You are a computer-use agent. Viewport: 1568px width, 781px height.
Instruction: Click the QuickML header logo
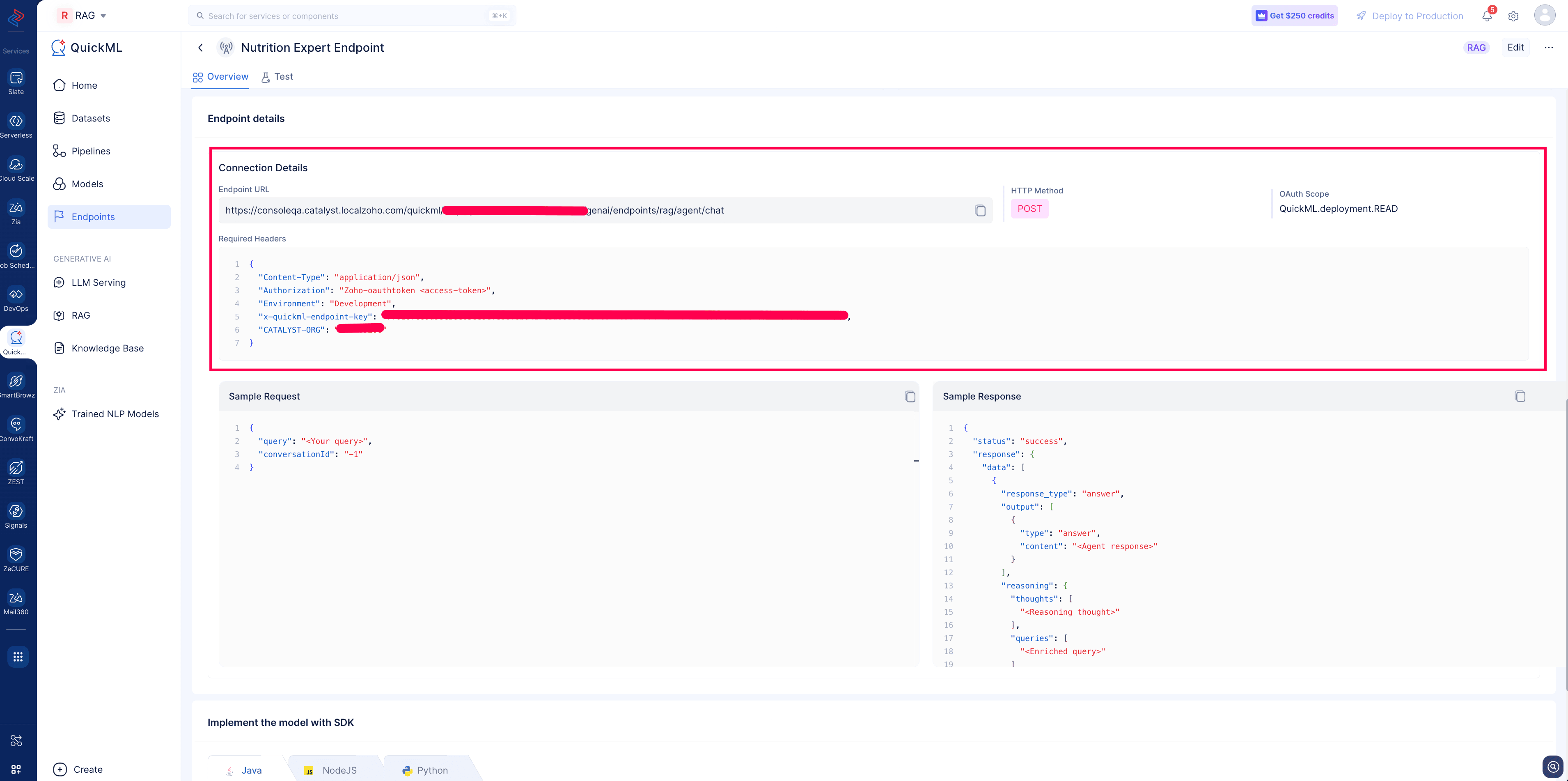coord(87,48)
